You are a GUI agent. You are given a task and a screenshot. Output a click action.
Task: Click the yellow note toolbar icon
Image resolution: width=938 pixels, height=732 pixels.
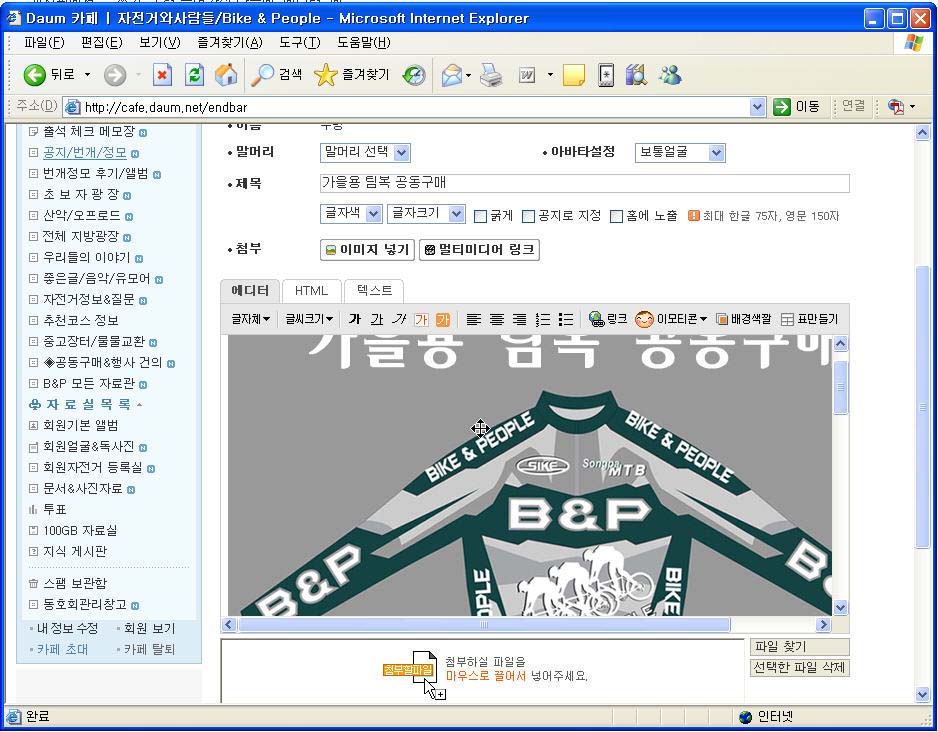[x=573, y=75]
